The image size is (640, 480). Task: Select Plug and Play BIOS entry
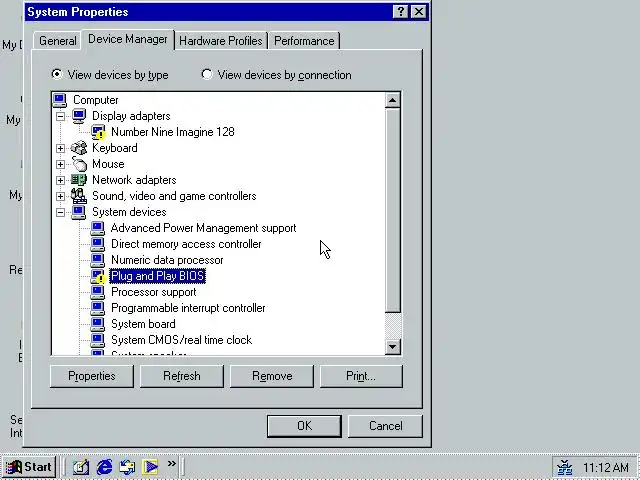pyautogui.click(x=158, y=276)
